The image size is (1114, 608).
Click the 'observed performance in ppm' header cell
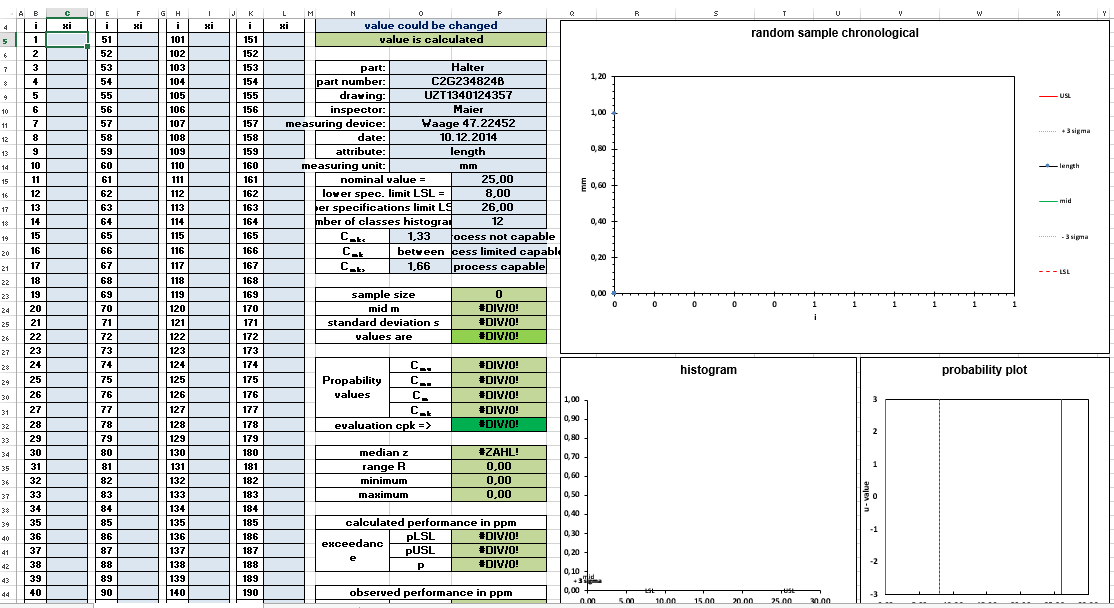[431, 592]
